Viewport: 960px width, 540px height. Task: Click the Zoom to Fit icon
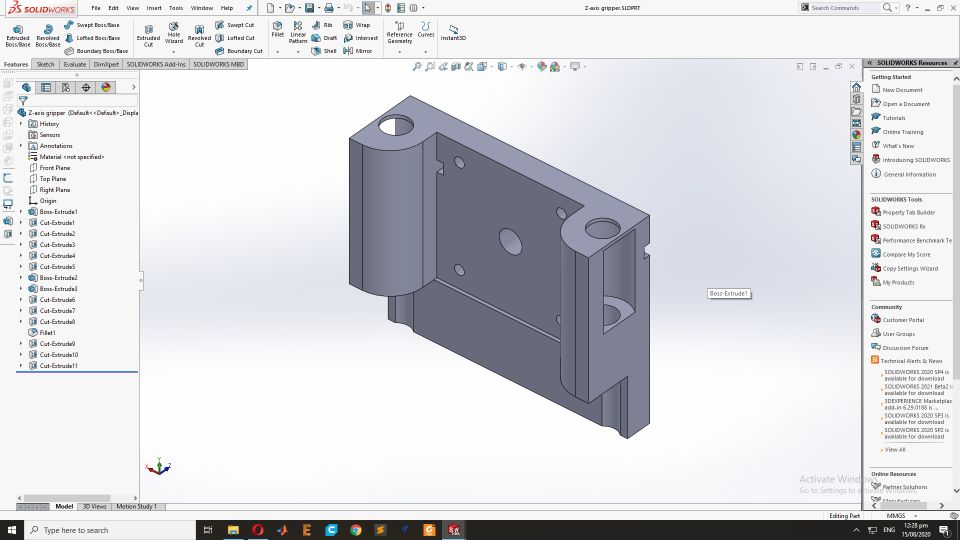[x=417, y=66]
